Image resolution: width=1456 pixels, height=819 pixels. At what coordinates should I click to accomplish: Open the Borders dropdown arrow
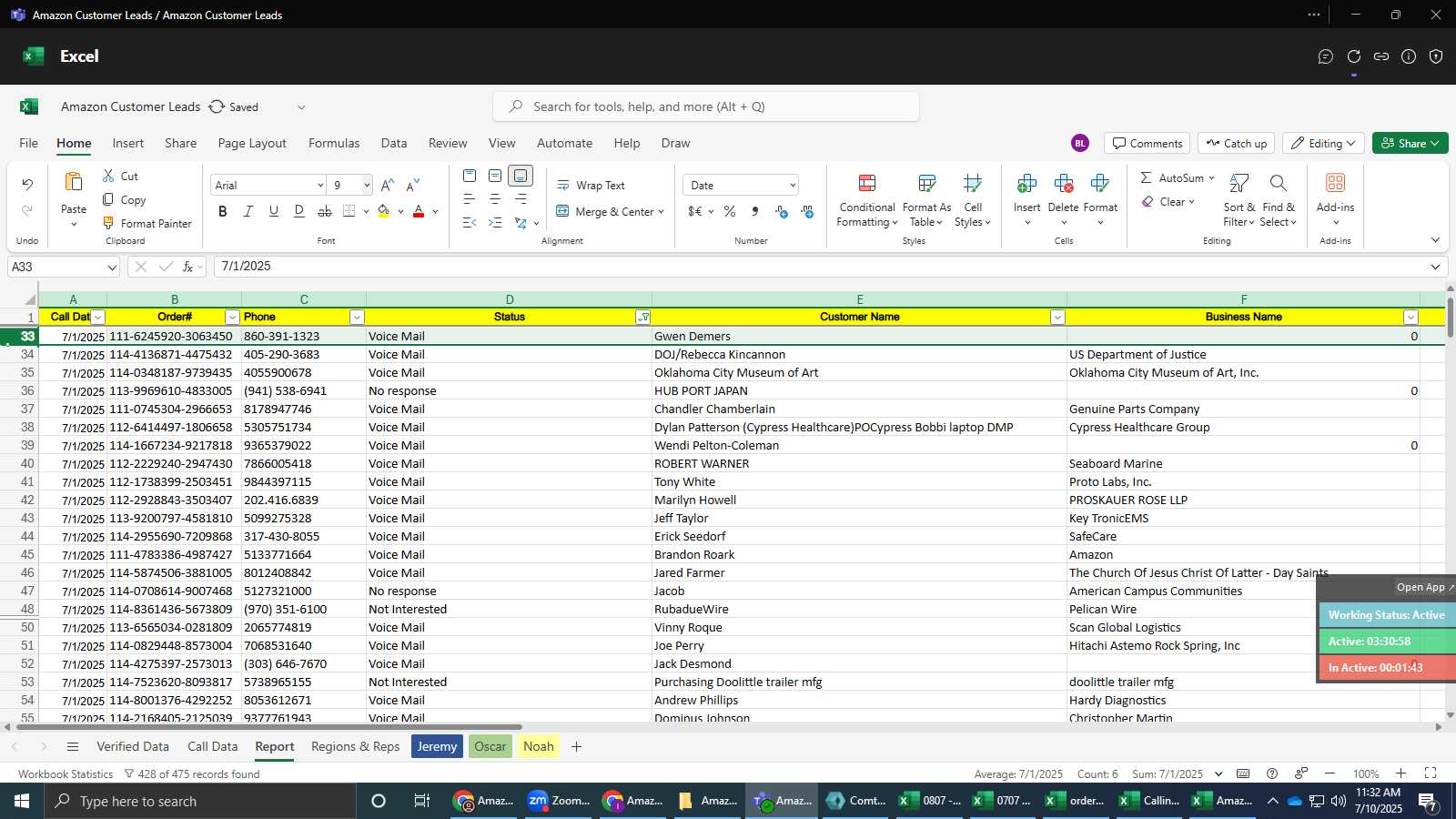[x=366, y=211]
